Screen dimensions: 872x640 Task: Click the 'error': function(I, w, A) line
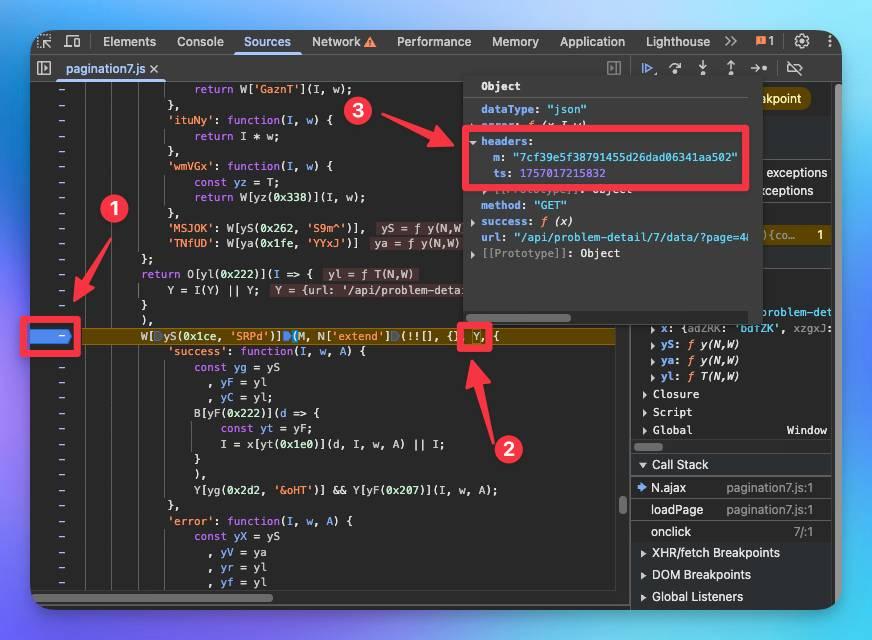coord(260,521)
